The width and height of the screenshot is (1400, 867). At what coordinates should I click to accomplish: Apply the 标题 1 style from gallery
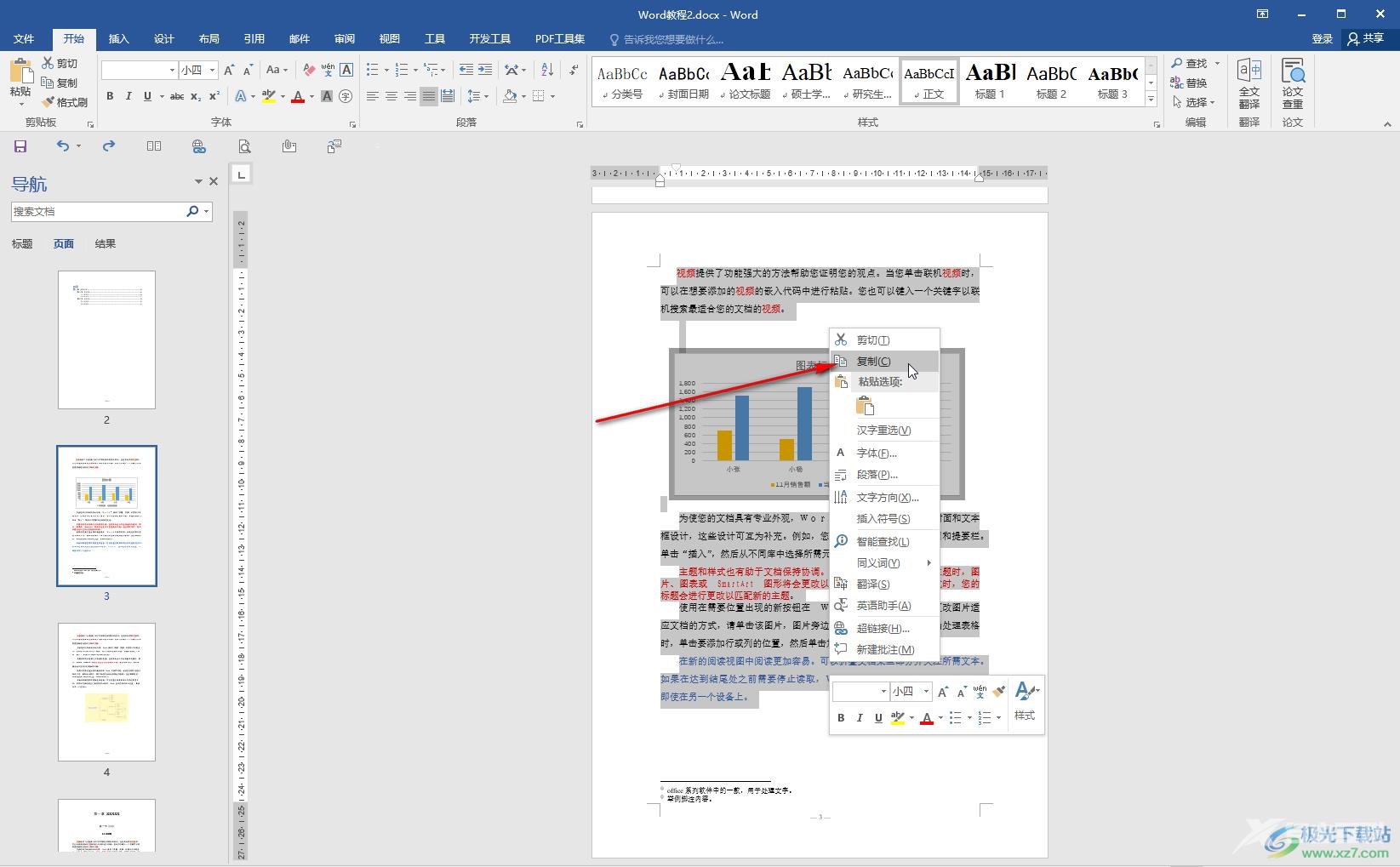[990, 82]
